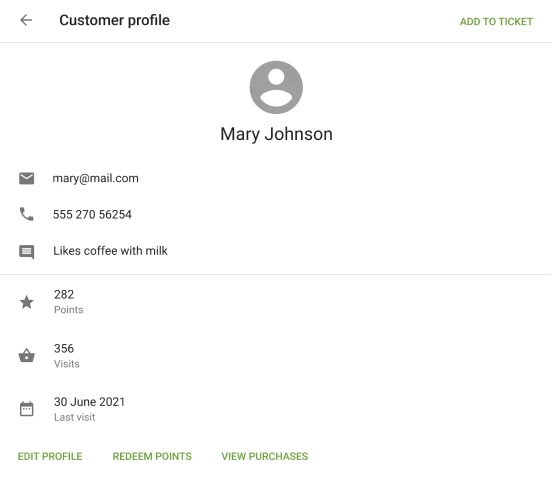Screen dimensions: 551x493
Task: Click the phone handset icon
Action: pos(26,214)
